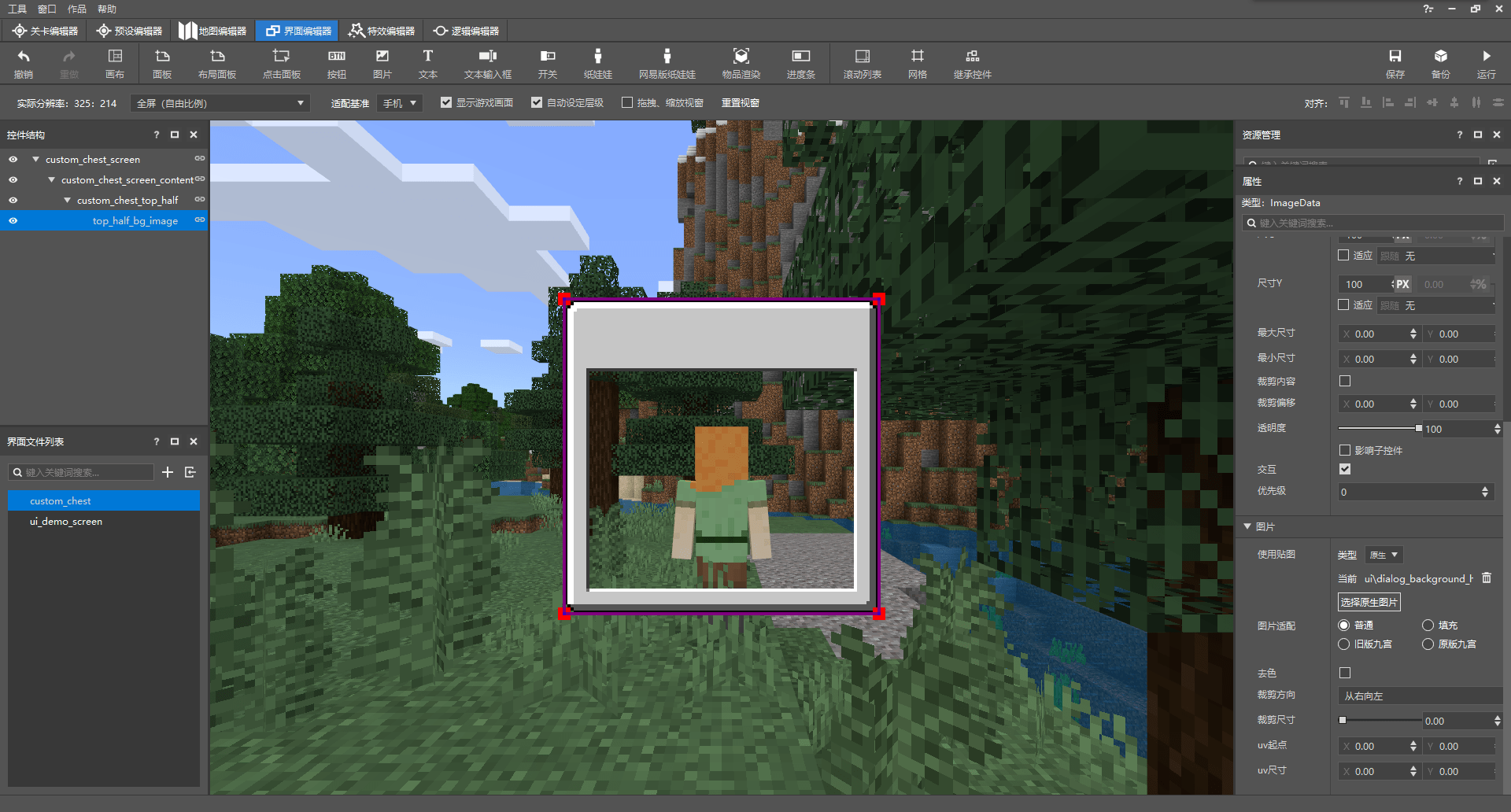The image size is (1511, 812).
Task: Open 跟随 dropdown under 尺寸Y
Action: point(1436,305)
